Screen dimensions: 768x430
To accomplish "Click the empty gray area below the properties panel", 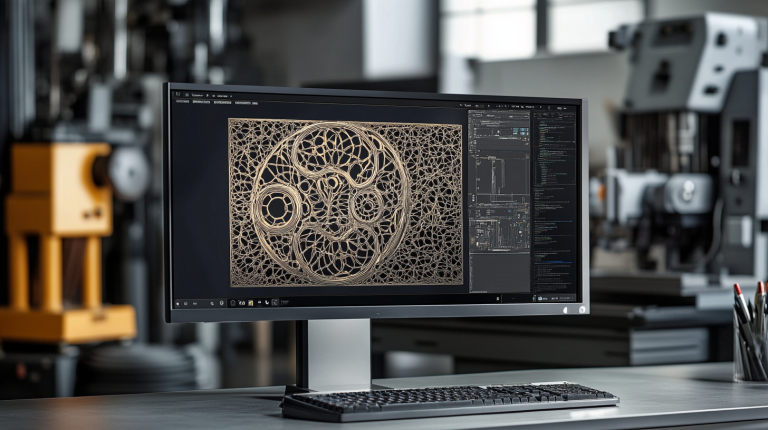I will click(x=499, y=273).
